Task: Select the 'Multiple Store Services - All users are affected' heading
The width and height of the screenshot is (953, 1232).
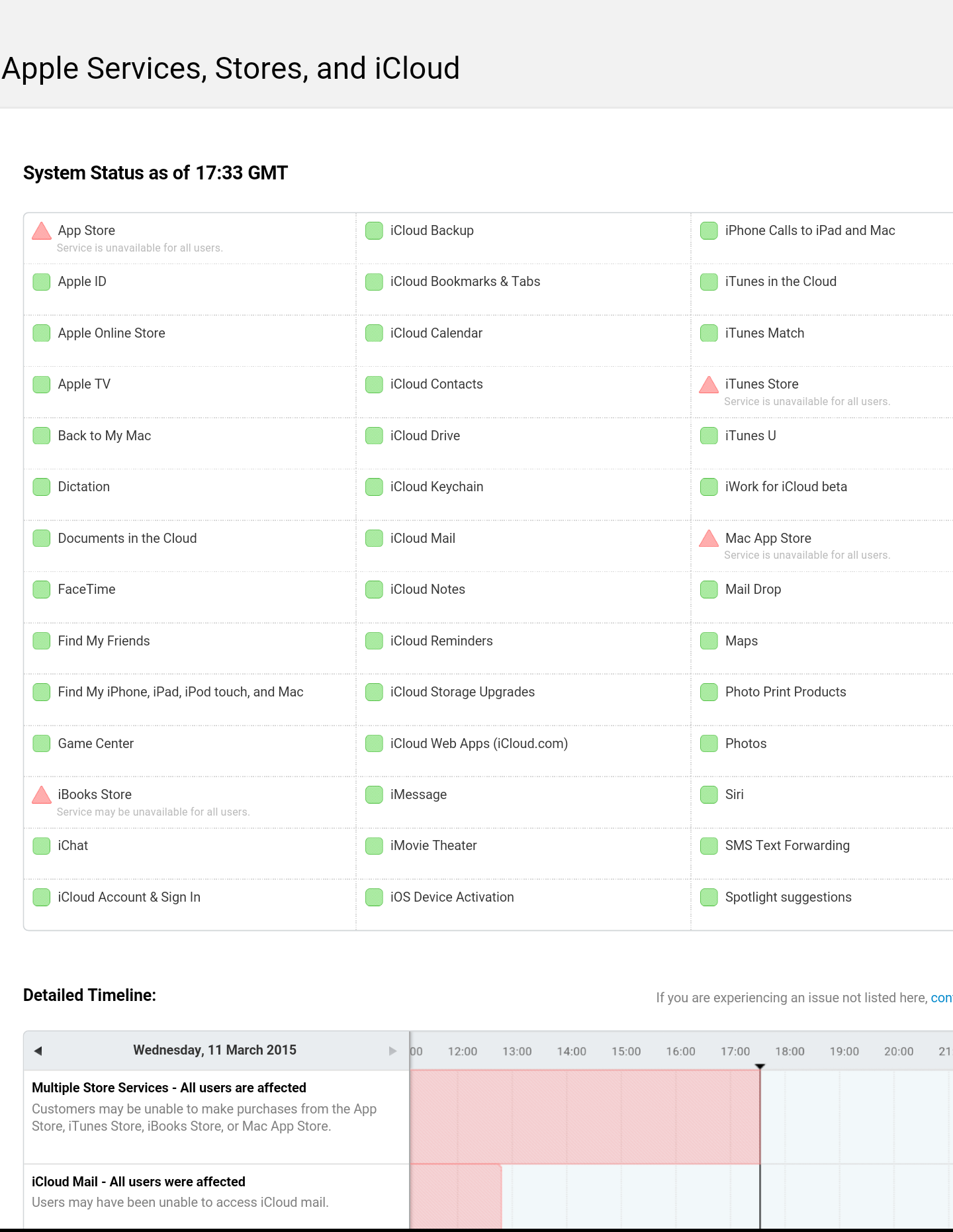Action: pos(169,1088)
